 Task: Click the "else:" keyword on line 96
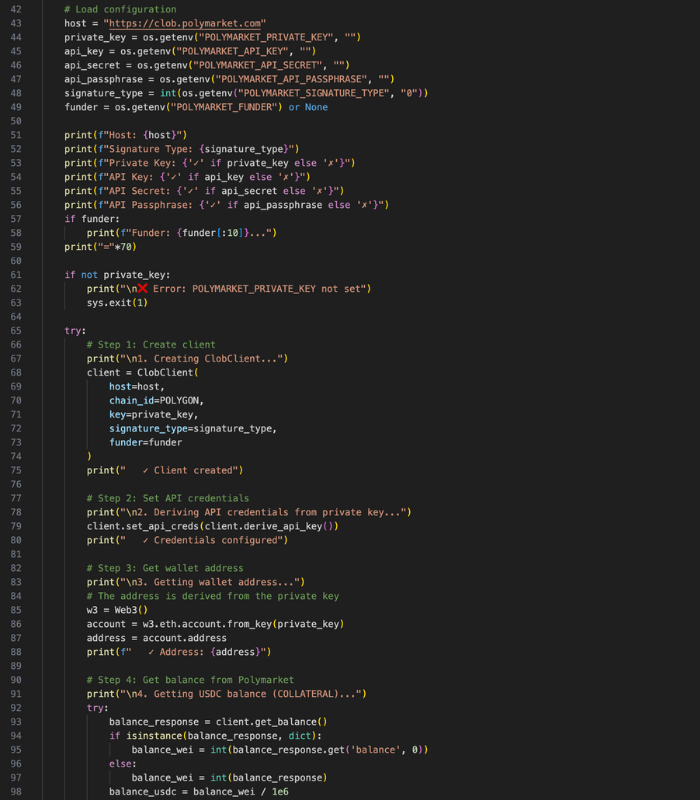122,764
